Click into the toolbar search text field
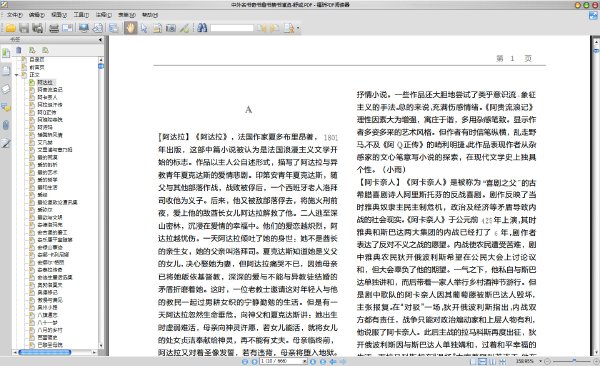The width and height of the screenshot is (600, 366). pos(232,28)
